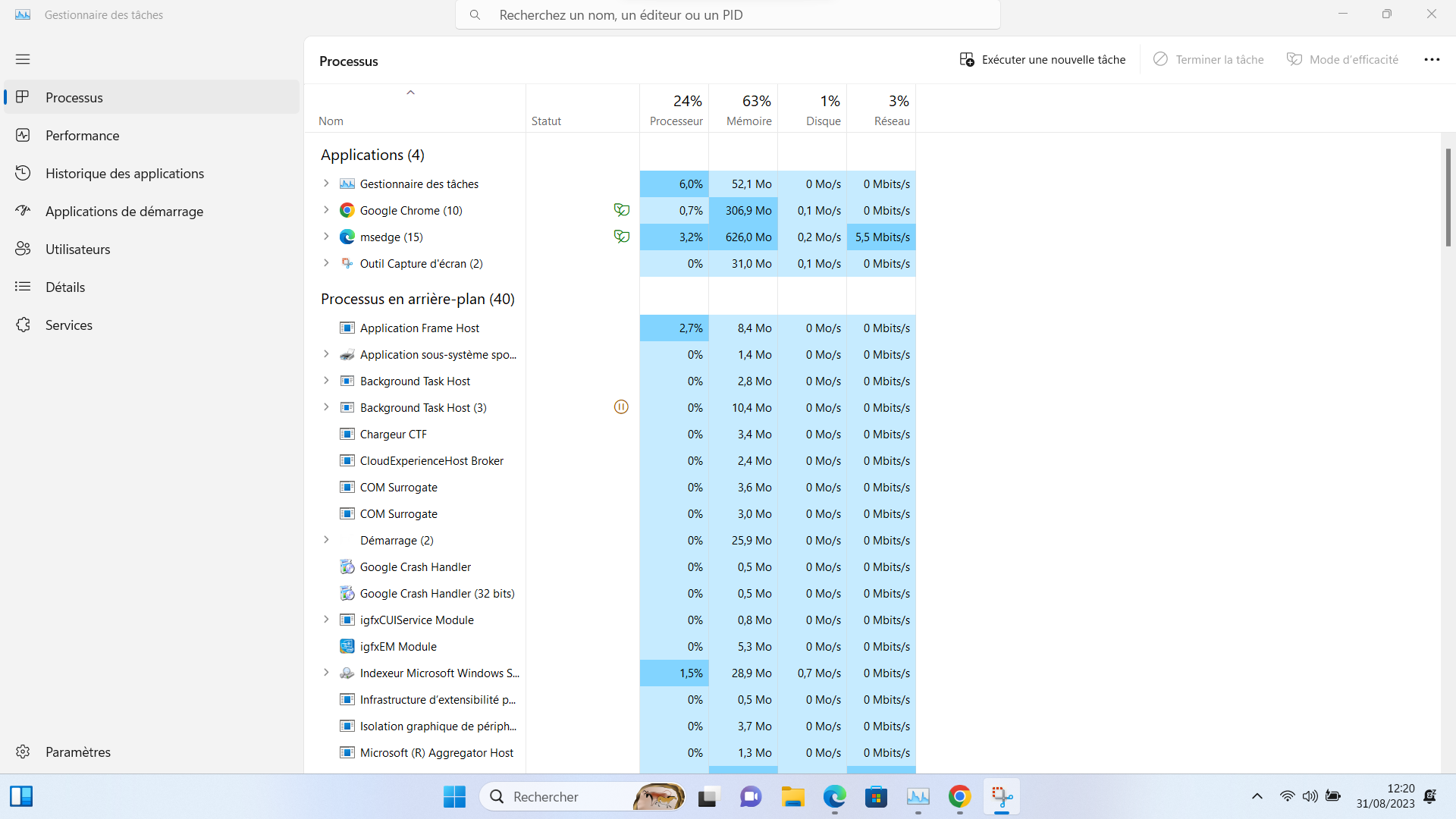
Task: Open Historique des applications icon
Action: 23,173
